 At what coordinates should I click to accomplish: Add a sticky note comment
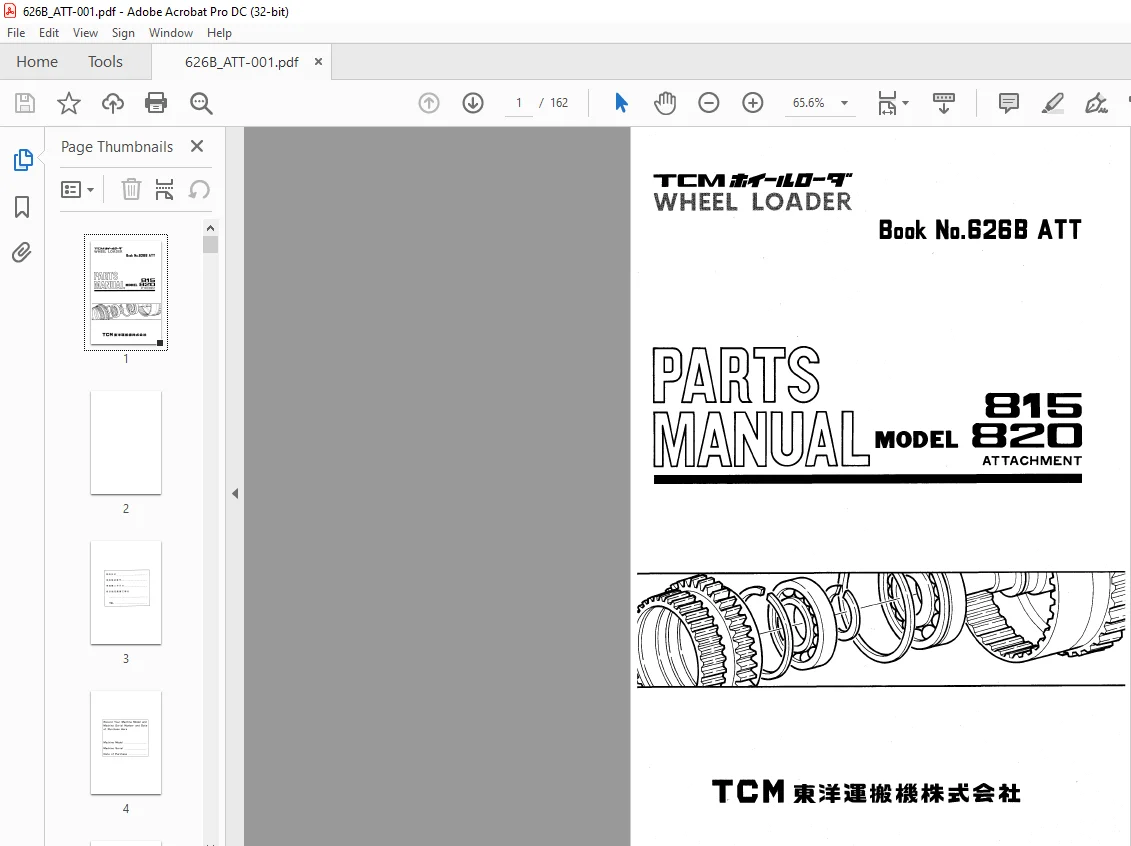1008,103
